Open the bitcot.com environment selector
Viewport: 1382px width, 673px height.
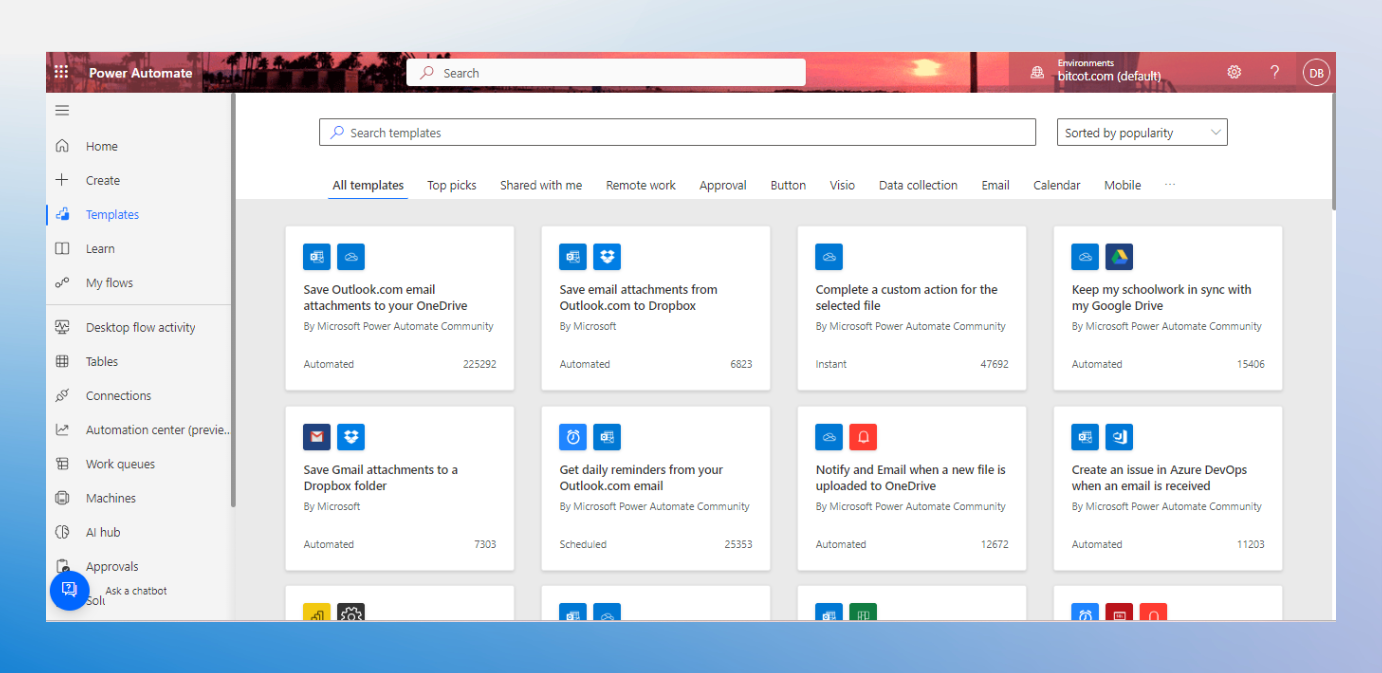coord(1109,76)
